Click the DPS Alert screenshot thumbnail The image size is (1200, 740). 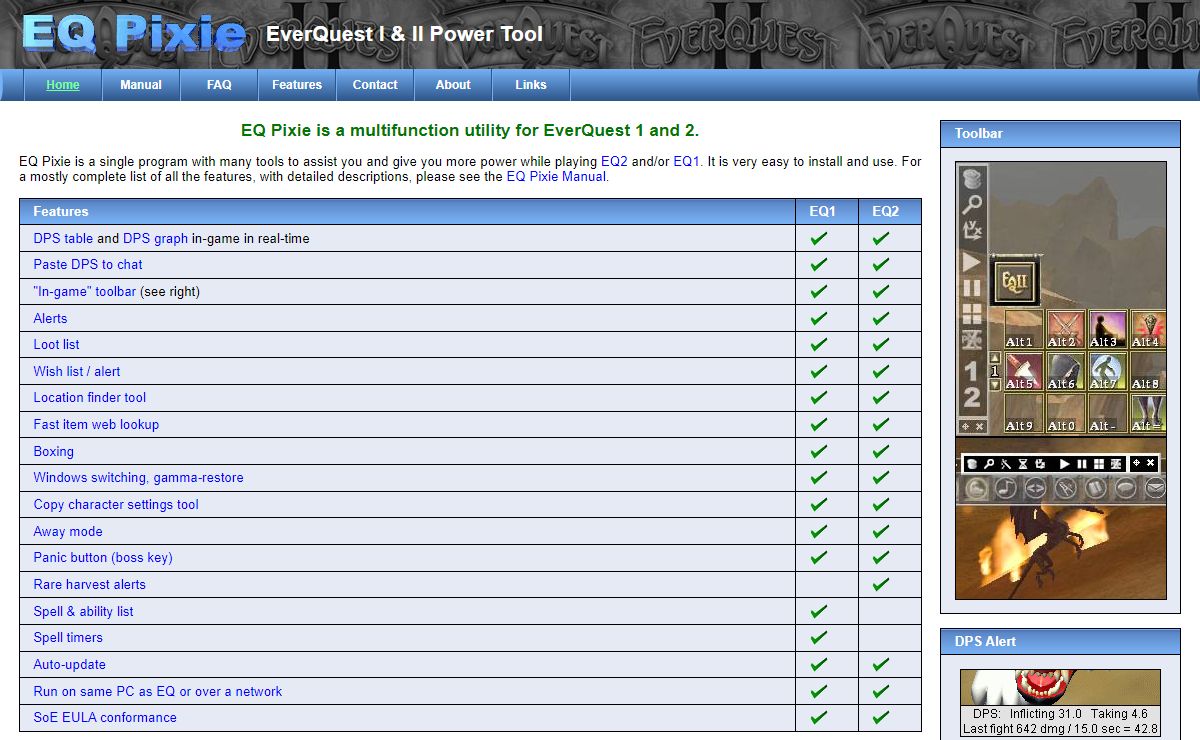click(1060, 703)
